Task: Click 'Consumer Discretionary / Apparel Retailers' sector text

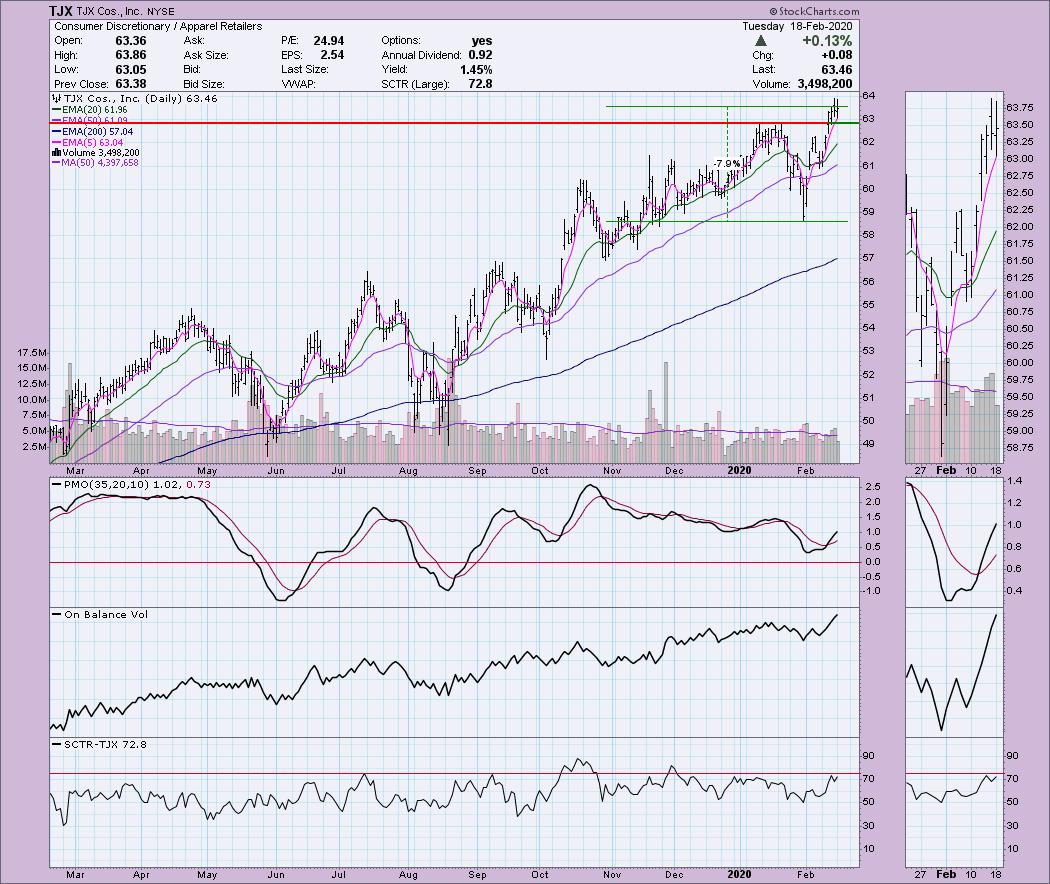Action: [158, 26]
